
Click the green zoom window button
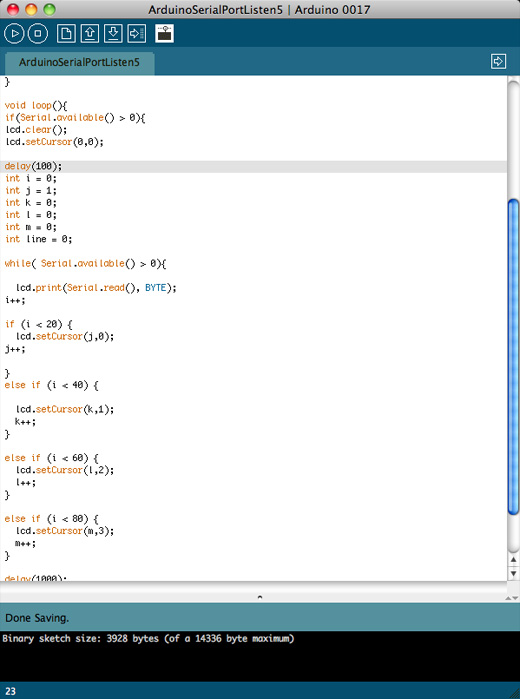(x=49, y=9)
